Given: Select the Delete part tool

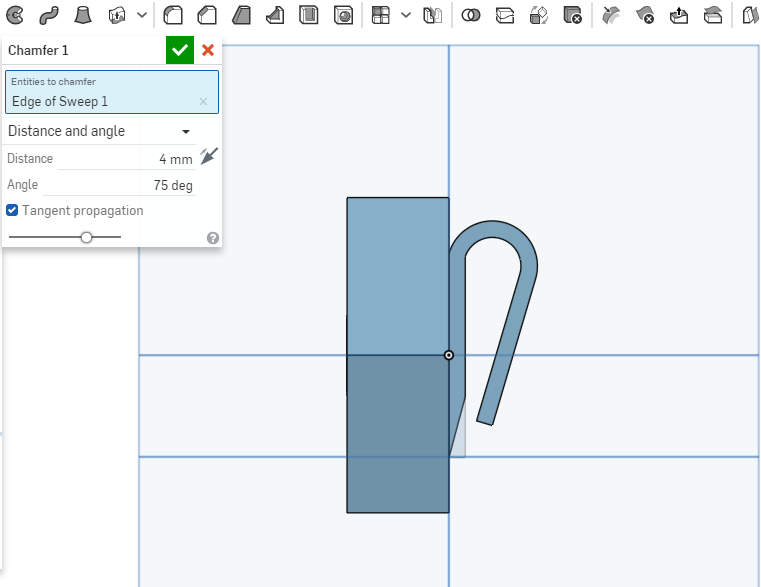Looking at the screenshot, I should click(x=573, y=16).
